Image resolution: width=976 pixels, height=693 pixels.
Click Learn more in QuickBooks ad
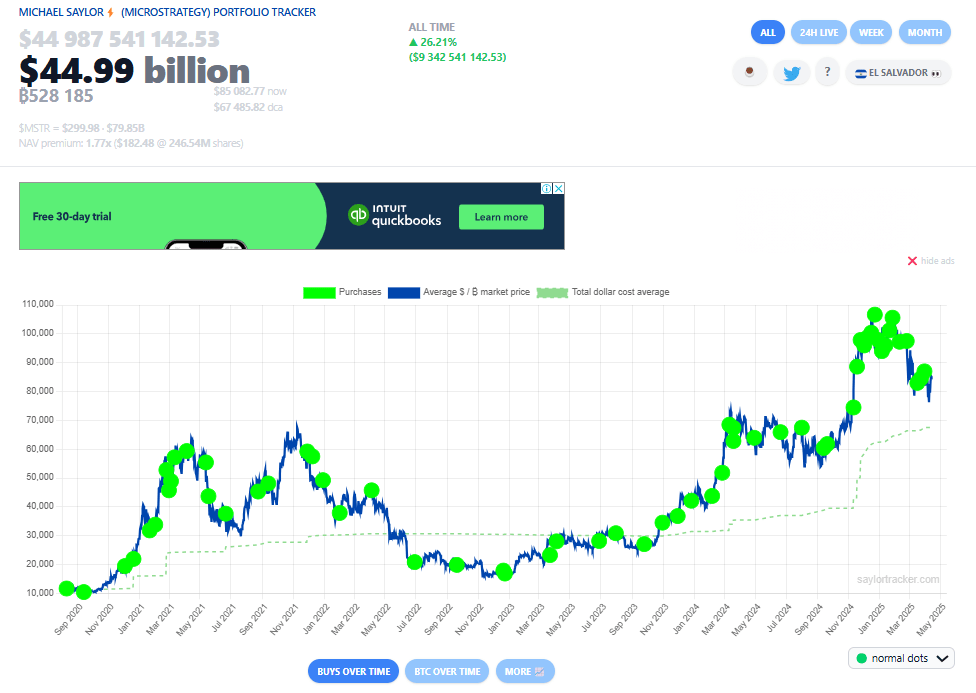[x=501, y=217]
